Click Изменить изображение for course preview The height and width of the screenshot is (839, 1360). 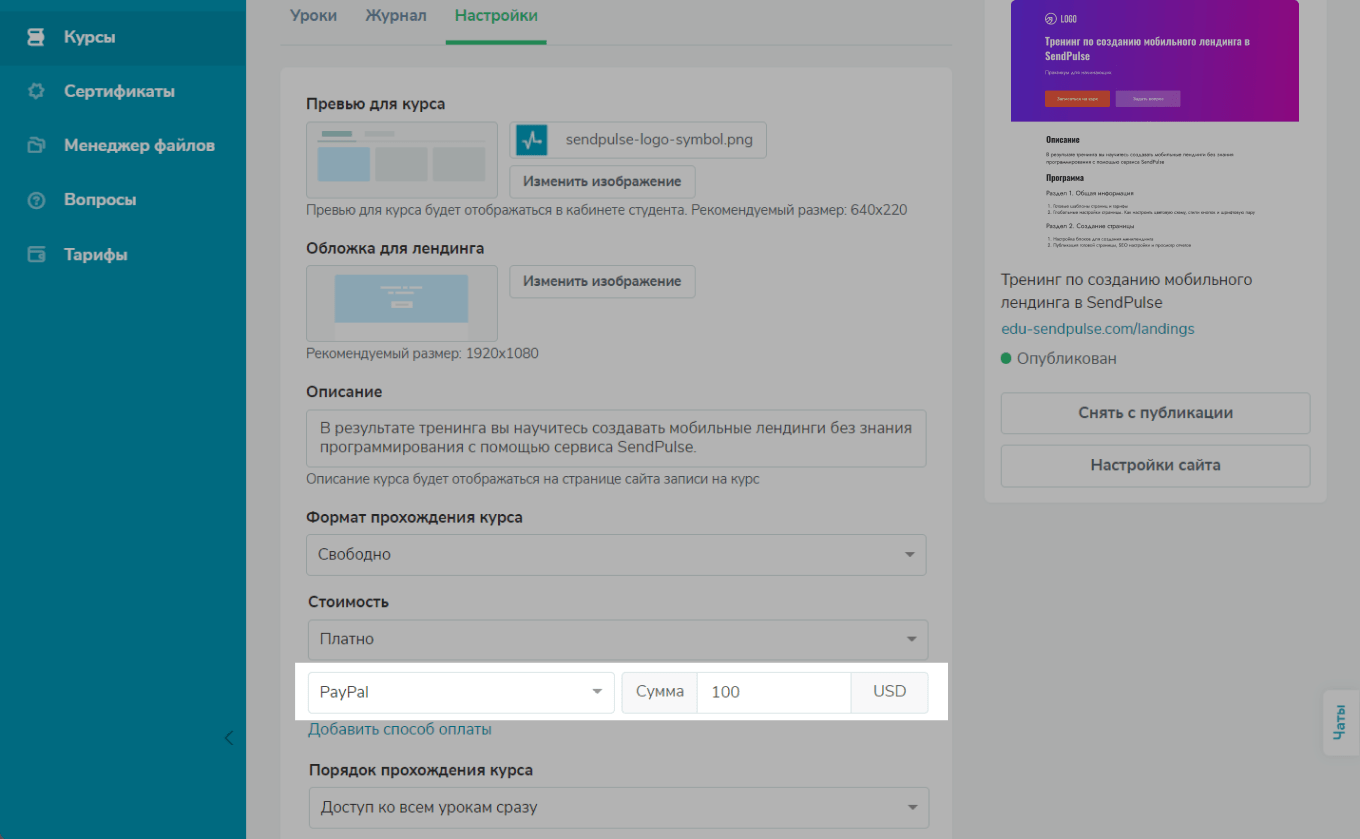(602, 181)
